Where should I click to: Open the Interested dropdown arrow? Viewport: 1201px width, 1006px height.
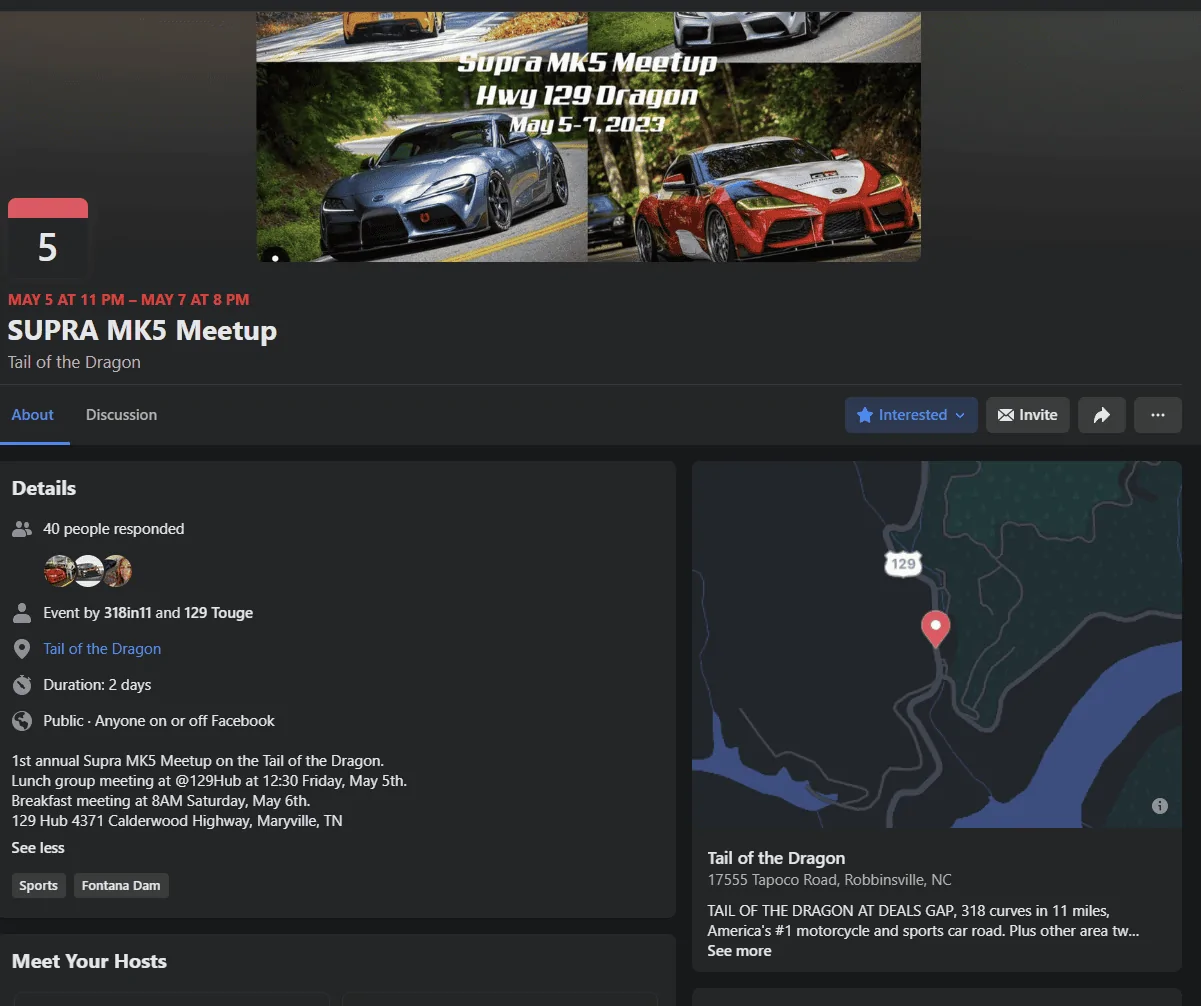point(960,415)
